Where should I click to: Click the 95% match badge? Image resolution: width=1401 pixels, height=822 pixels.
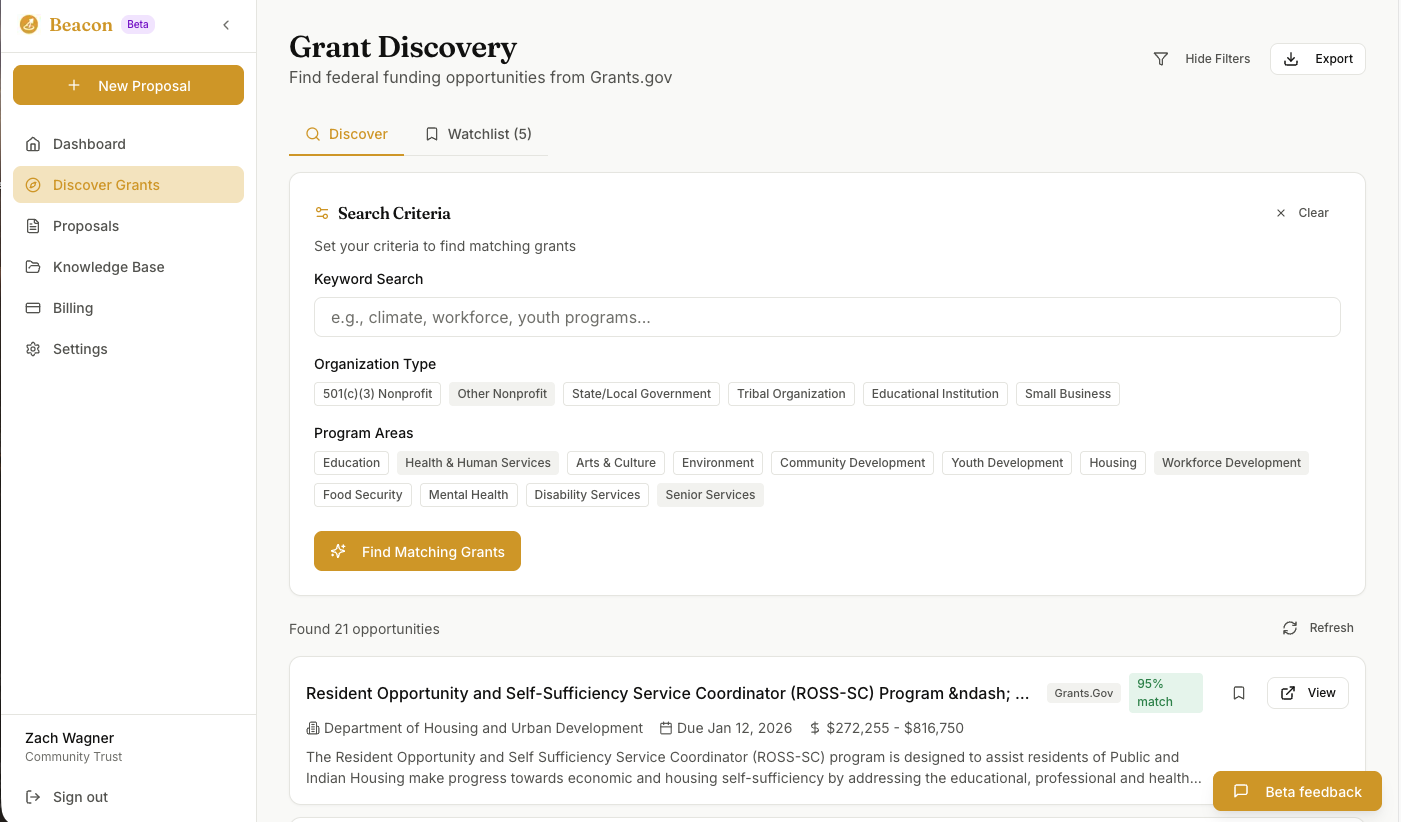click(1165, 693)
